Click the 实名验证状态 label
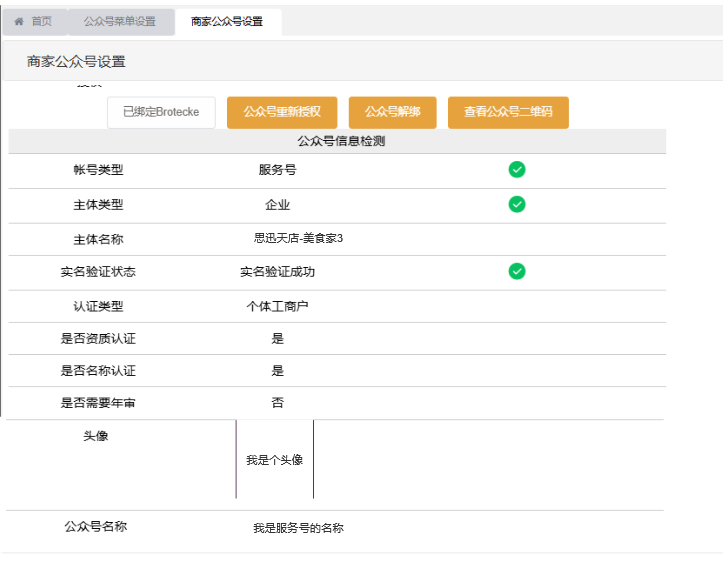Viewport: 723px width, 573px height. (98, 272)
